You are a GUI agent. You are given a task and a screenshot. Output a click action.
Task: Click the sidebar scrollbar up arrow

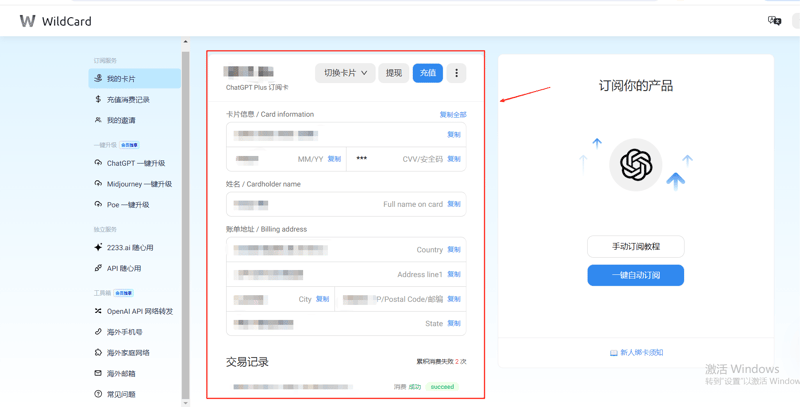click(x=185, y=42)
